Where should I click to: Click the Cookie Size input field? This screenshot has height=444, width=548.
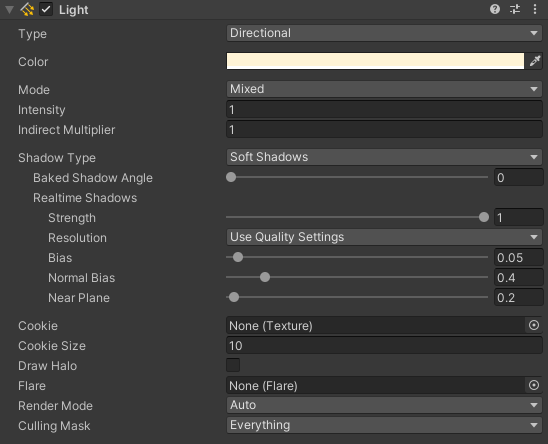384,345
